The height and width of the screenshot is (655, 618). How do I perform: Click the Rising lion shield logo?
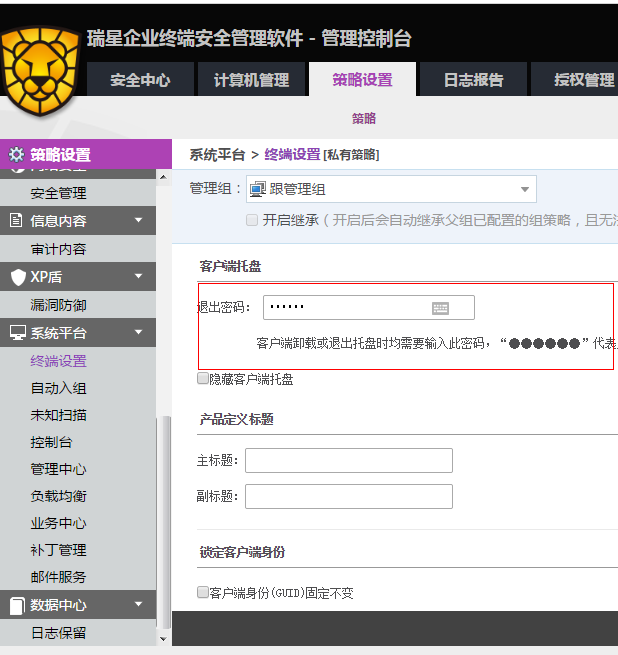click(40, 70)
